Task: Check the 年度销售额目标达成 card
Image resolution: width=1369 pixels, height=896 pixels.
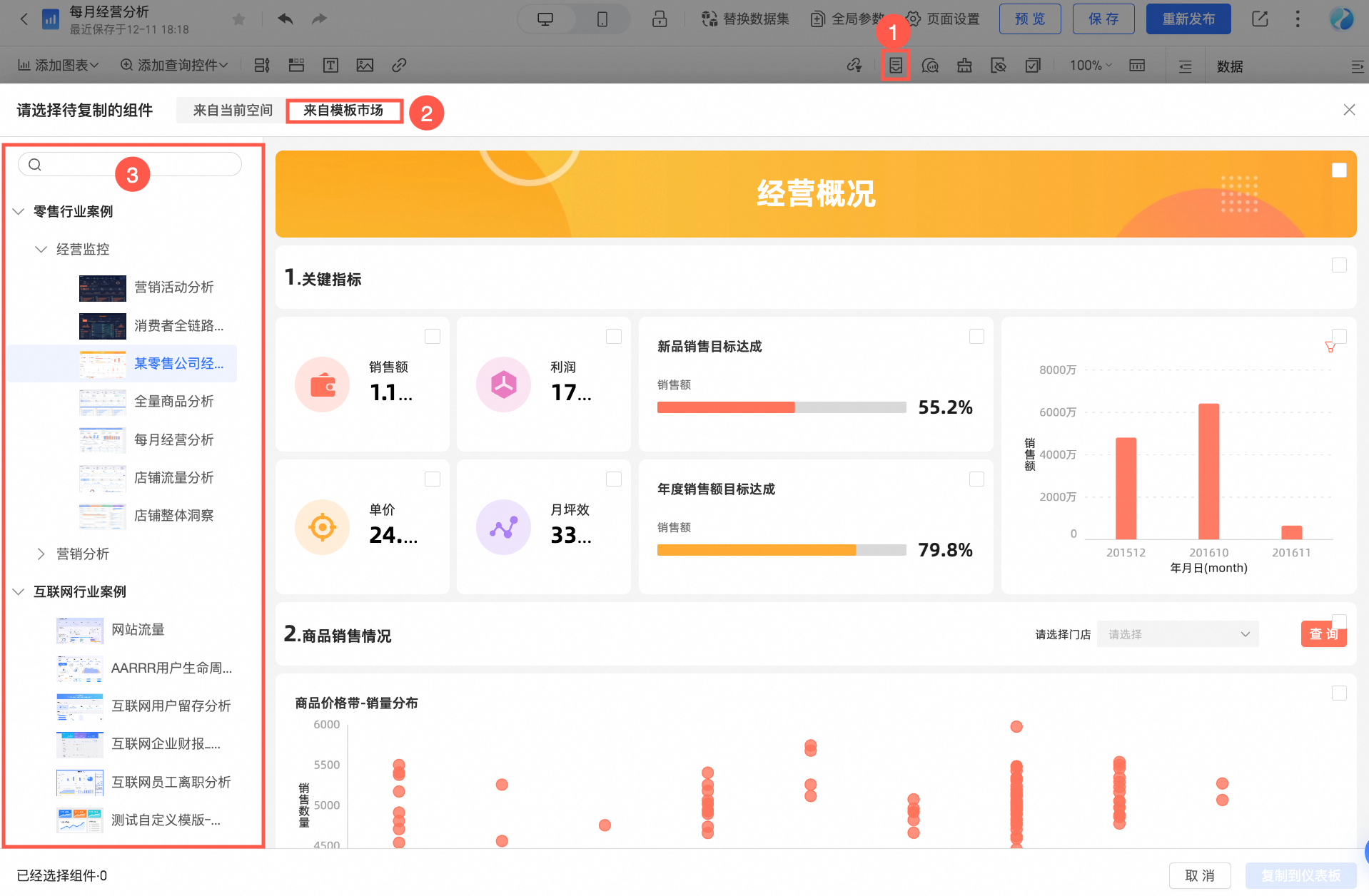Action: (x=976, y=479)
